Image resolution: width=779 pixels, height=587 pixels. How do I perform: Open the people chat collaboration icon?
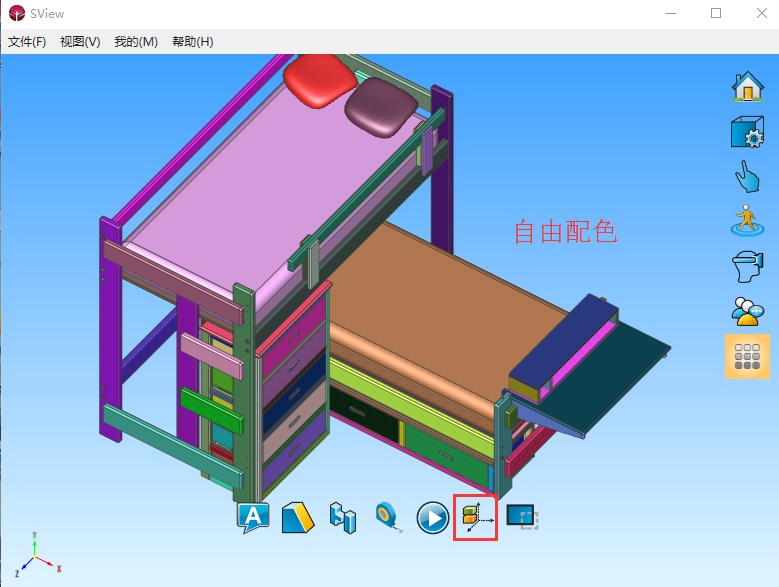point(747,311)
